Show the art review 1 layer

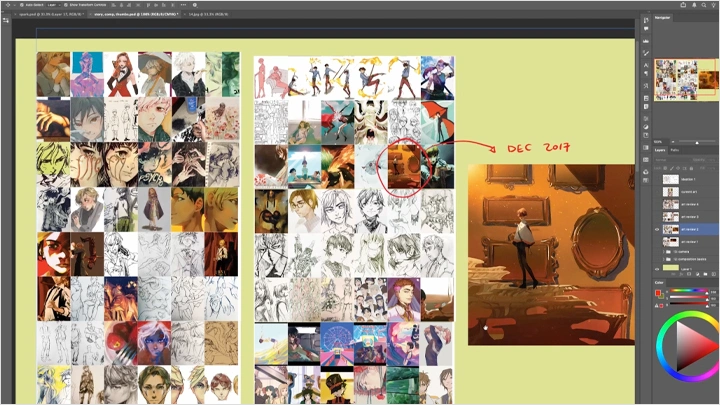point(657,242)
